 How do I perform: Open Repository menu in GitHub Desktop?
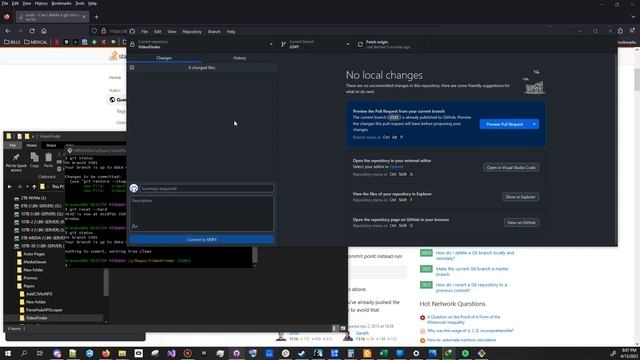192,31
